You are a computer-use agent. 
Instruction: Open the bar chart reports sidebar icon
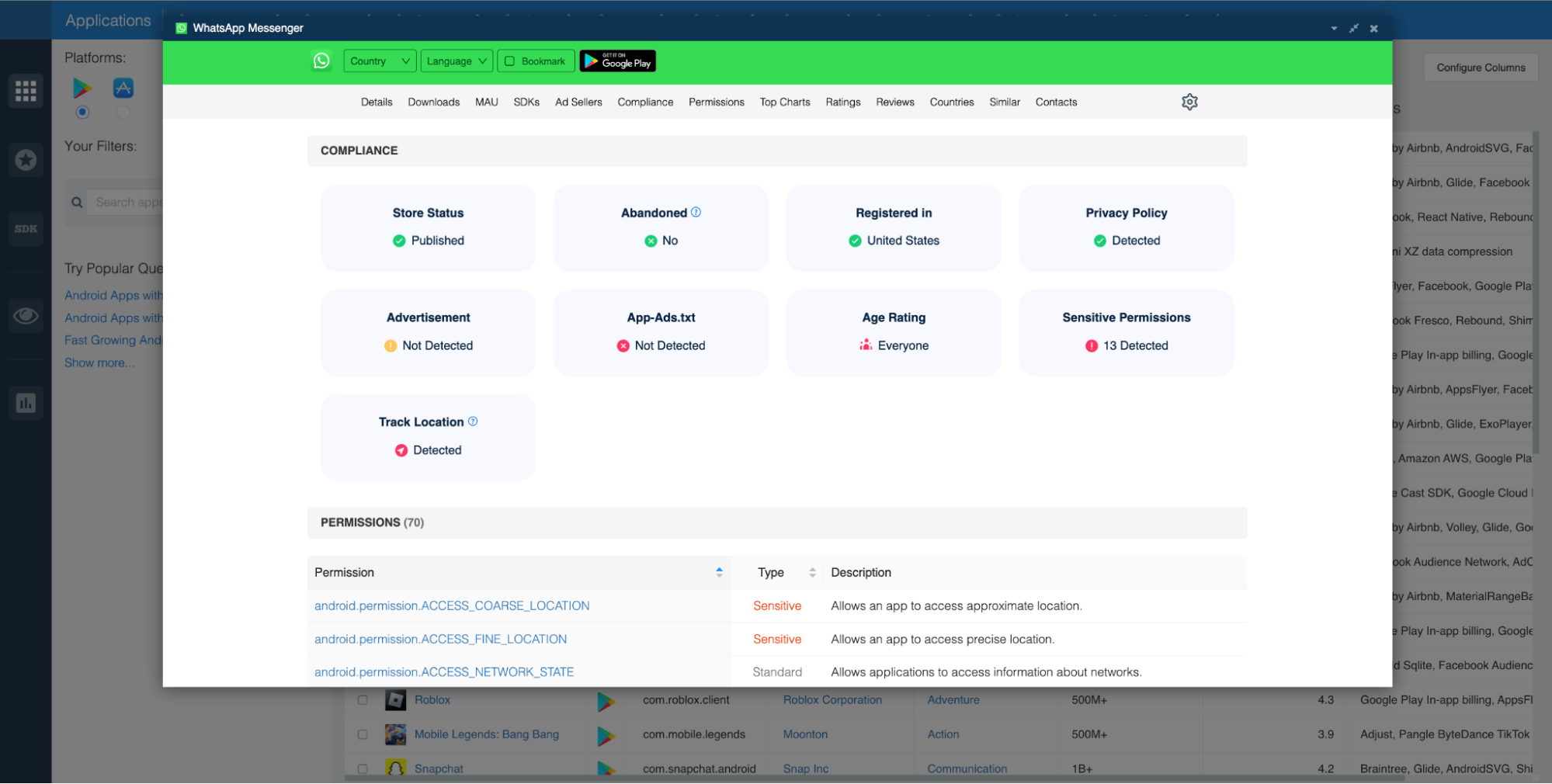[26, 403]
